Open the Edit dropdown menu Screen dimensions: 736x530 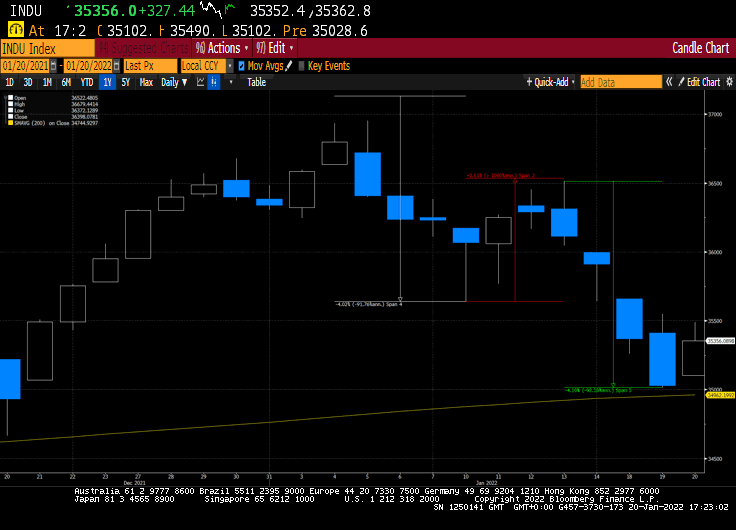tap(275, 48)
